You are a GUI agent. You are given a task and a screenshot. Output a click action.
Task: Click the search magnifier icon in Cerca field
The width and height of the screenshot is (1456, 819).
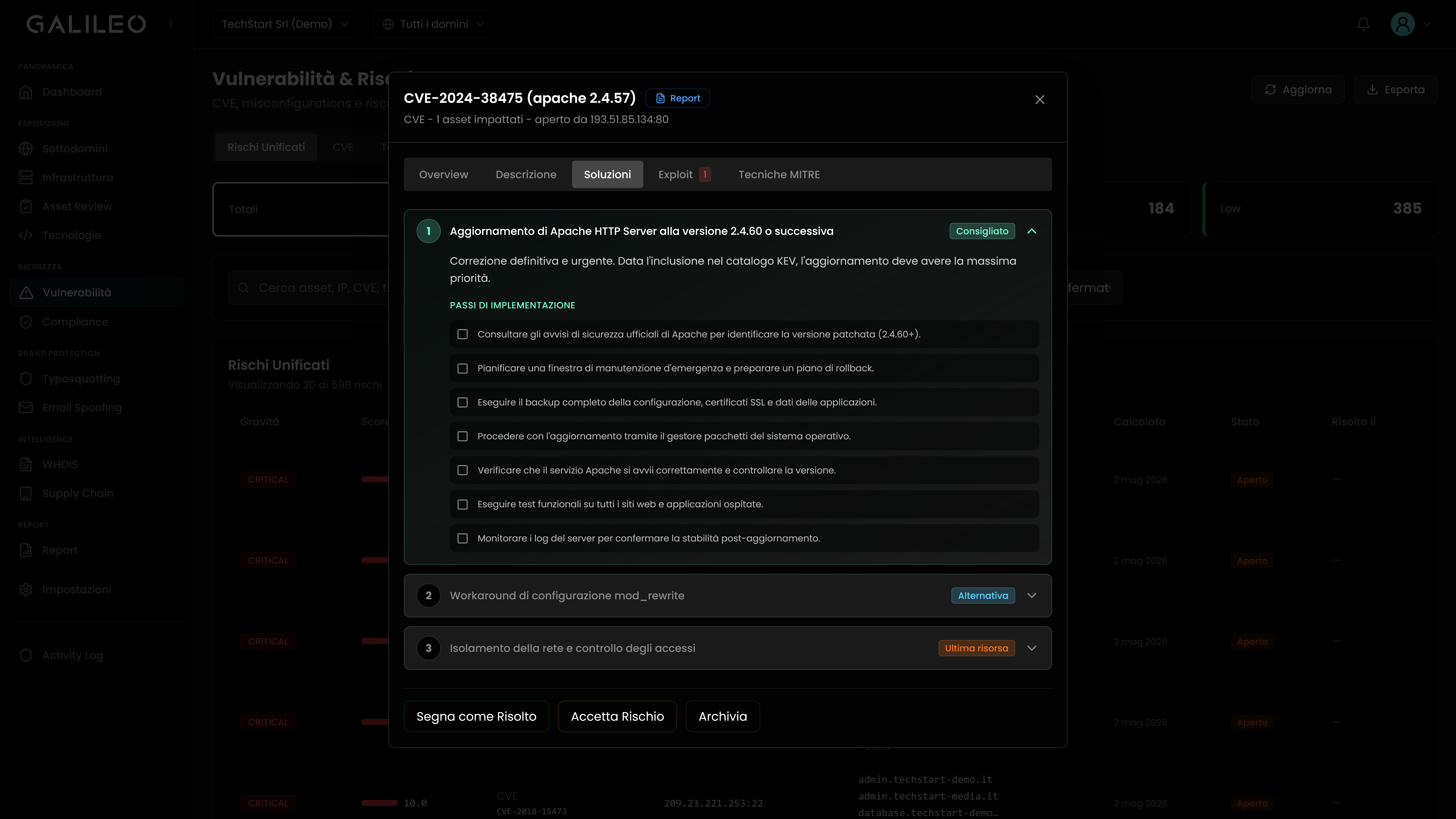click(243, 288)
